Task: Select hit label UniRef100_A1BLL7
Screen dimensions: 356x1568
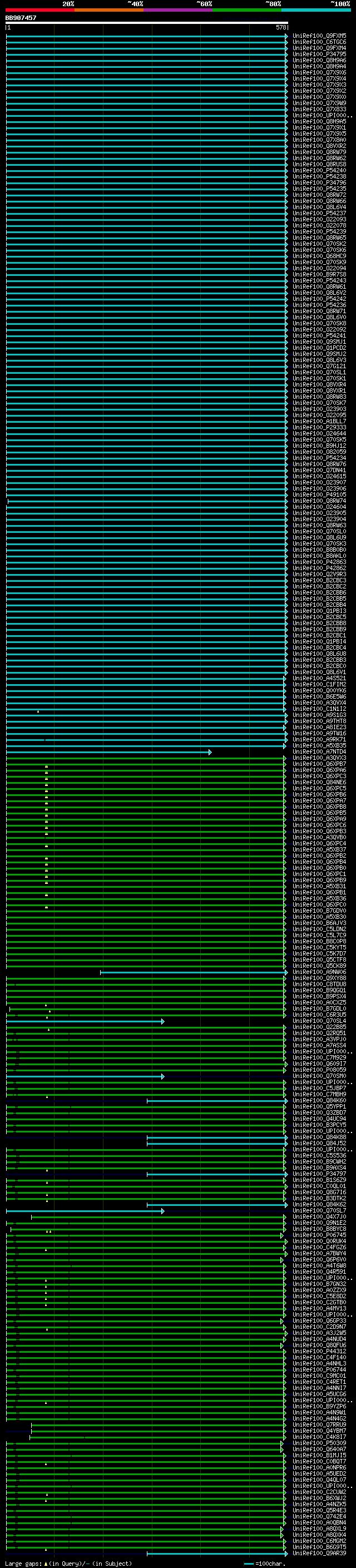Action: (319, 421)
